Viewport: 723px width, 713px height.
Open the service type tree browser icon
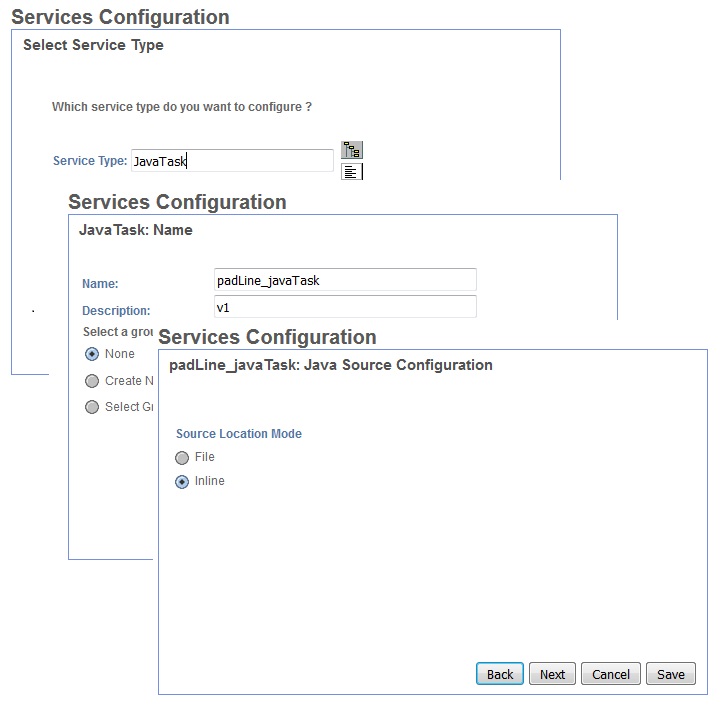click(x=351, y=150)
